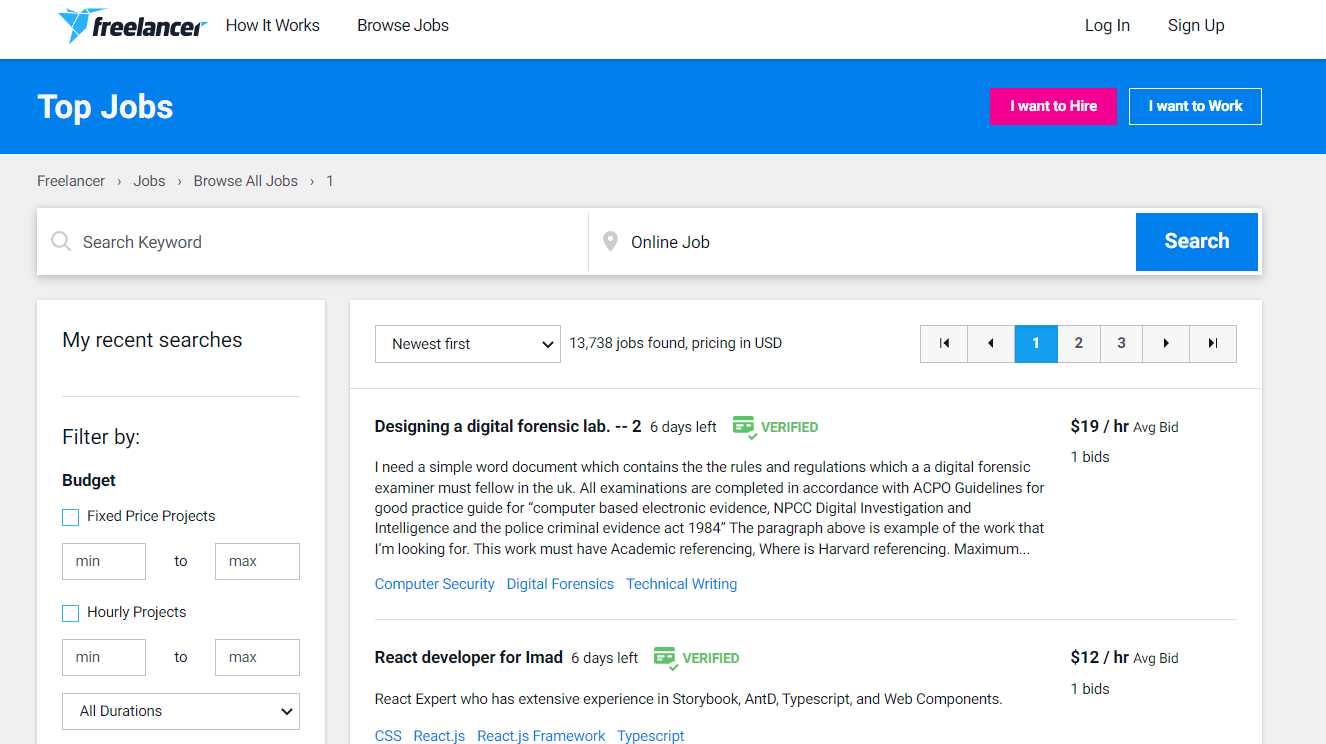The width and height of the screenshot is (1326, 744).
Task: Click Browse All Jobs breadcrumb
Action: pyautogui.click(x=246, y=181)
